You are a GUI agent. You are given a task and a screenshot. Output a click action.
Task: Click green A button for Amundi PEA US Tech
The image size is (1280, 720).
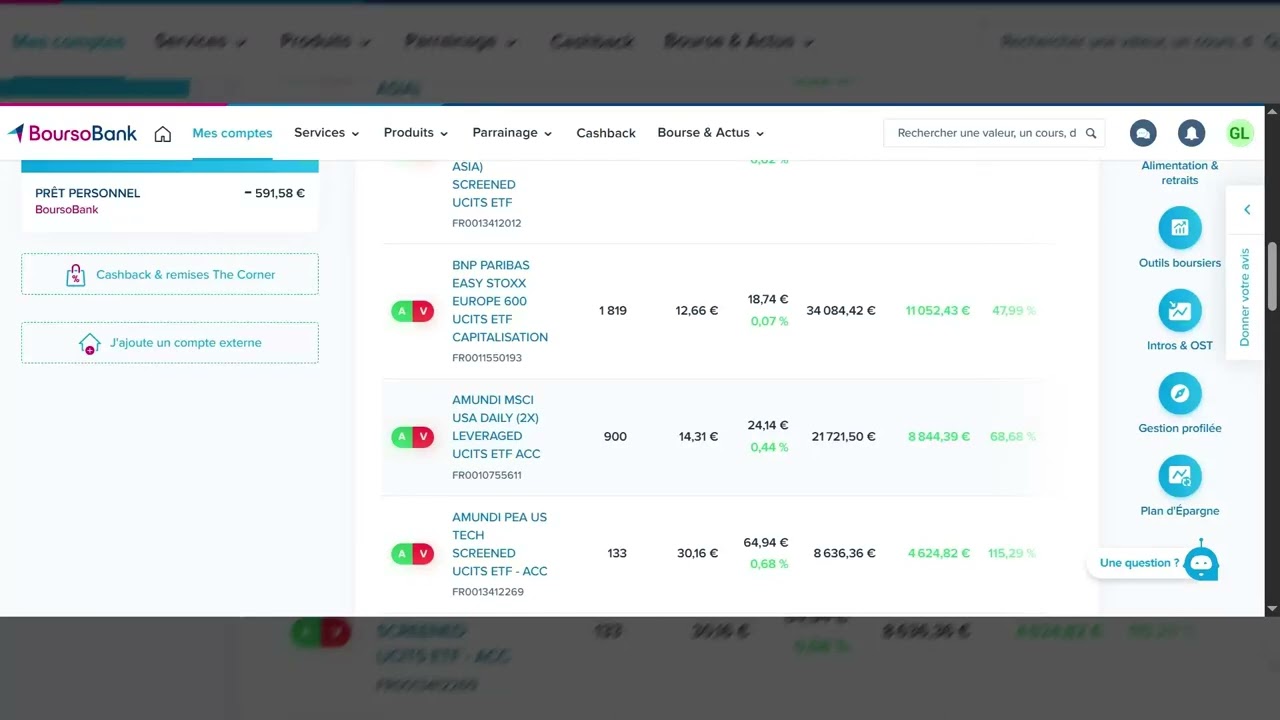402,553
